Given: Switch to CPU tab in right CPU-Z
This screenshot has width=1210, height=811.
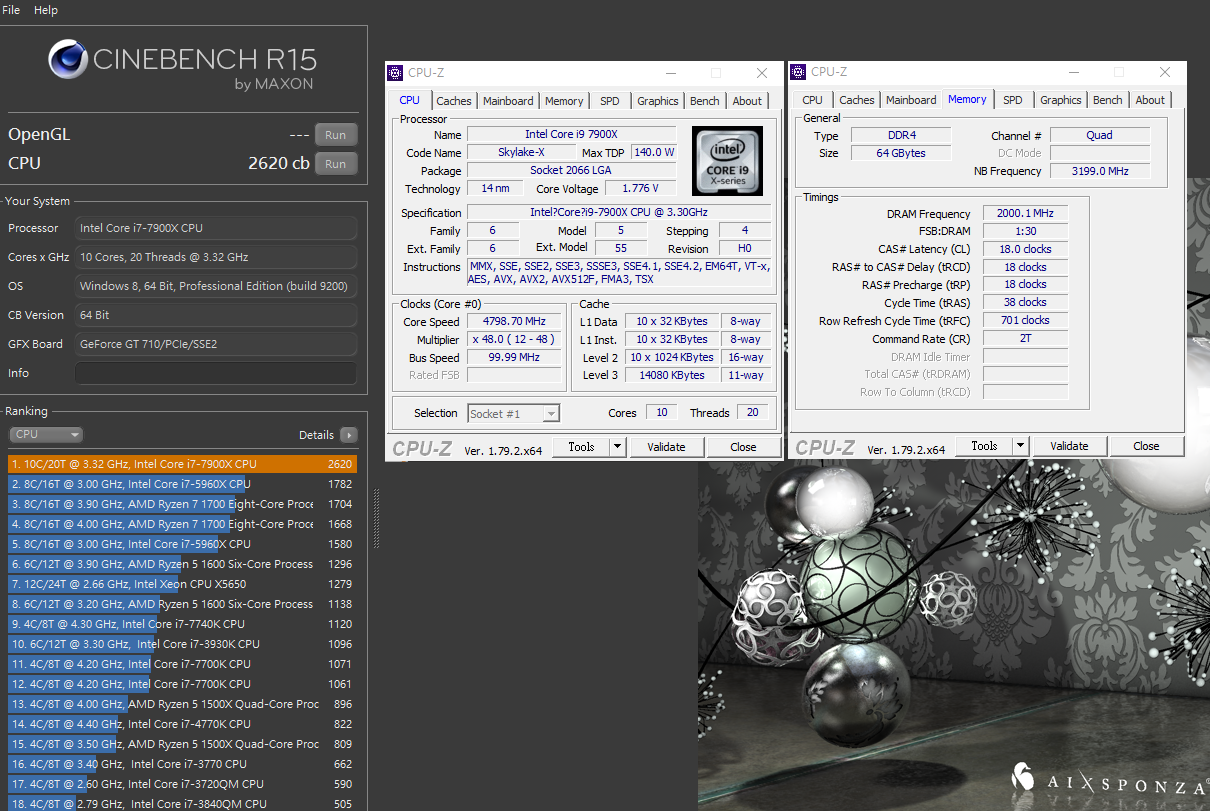Looking at the screenshot, I should 813,100.
